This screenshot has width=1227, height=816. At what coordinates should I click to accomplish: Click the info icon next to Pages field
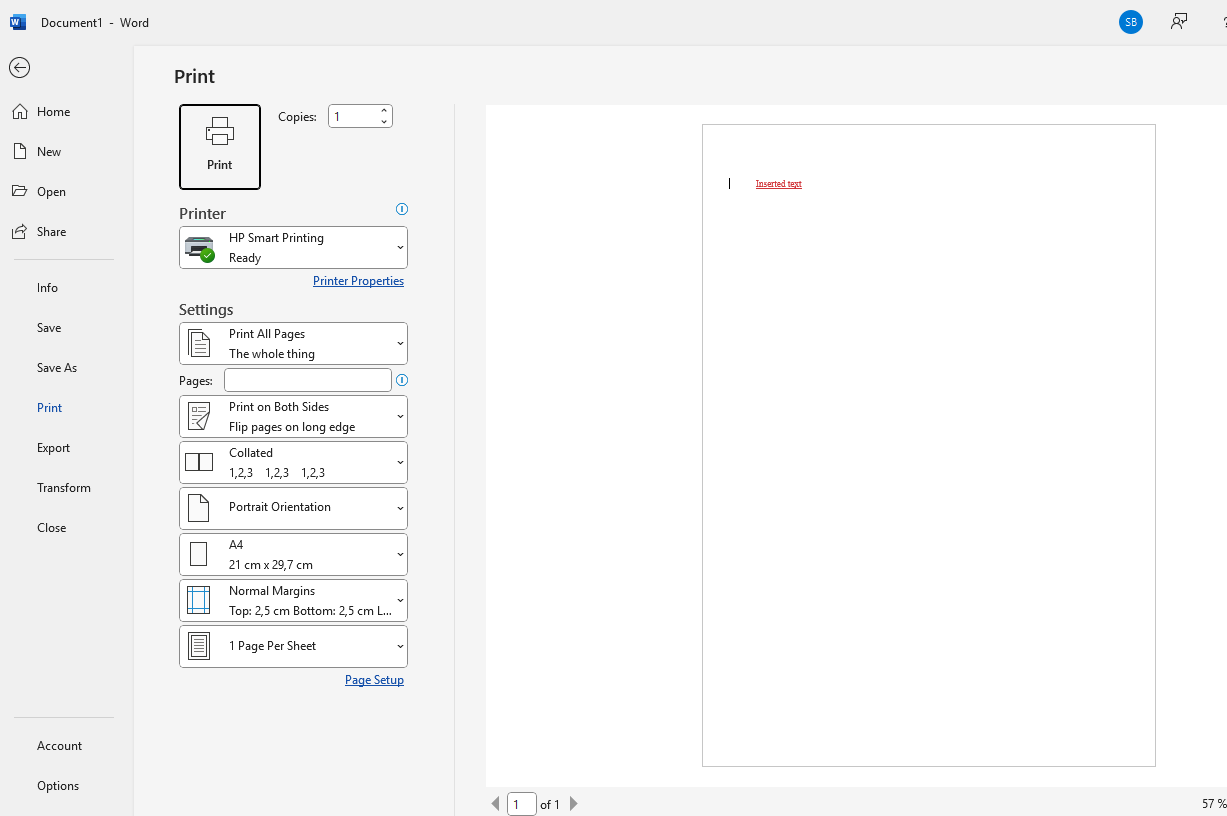[401, 380]
